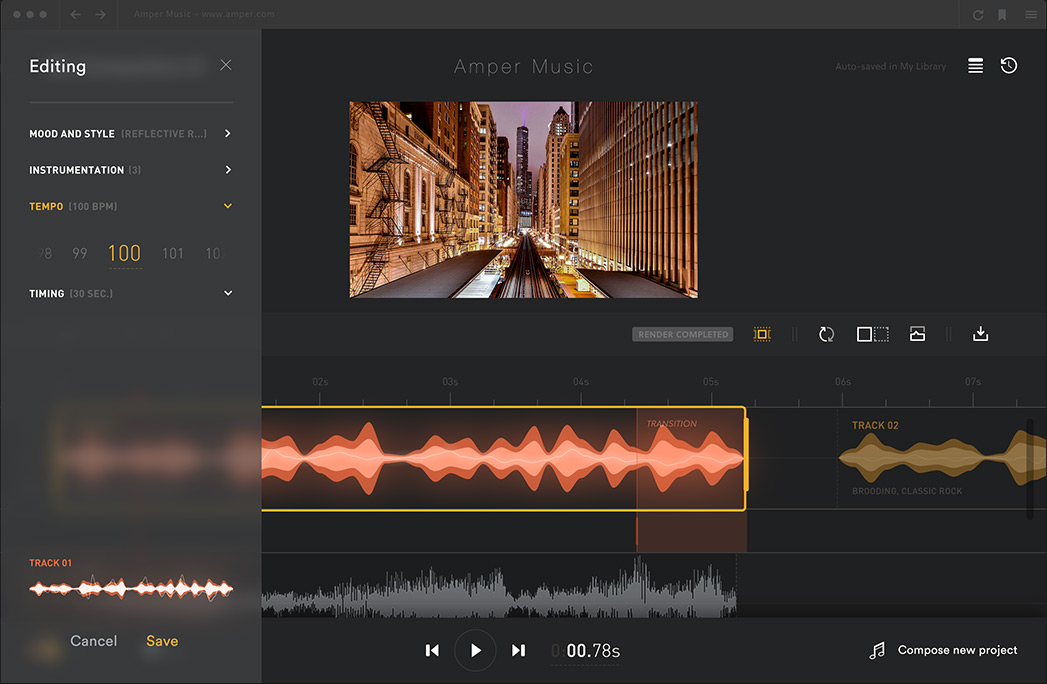Close the Editing panel

pos(226,65)
